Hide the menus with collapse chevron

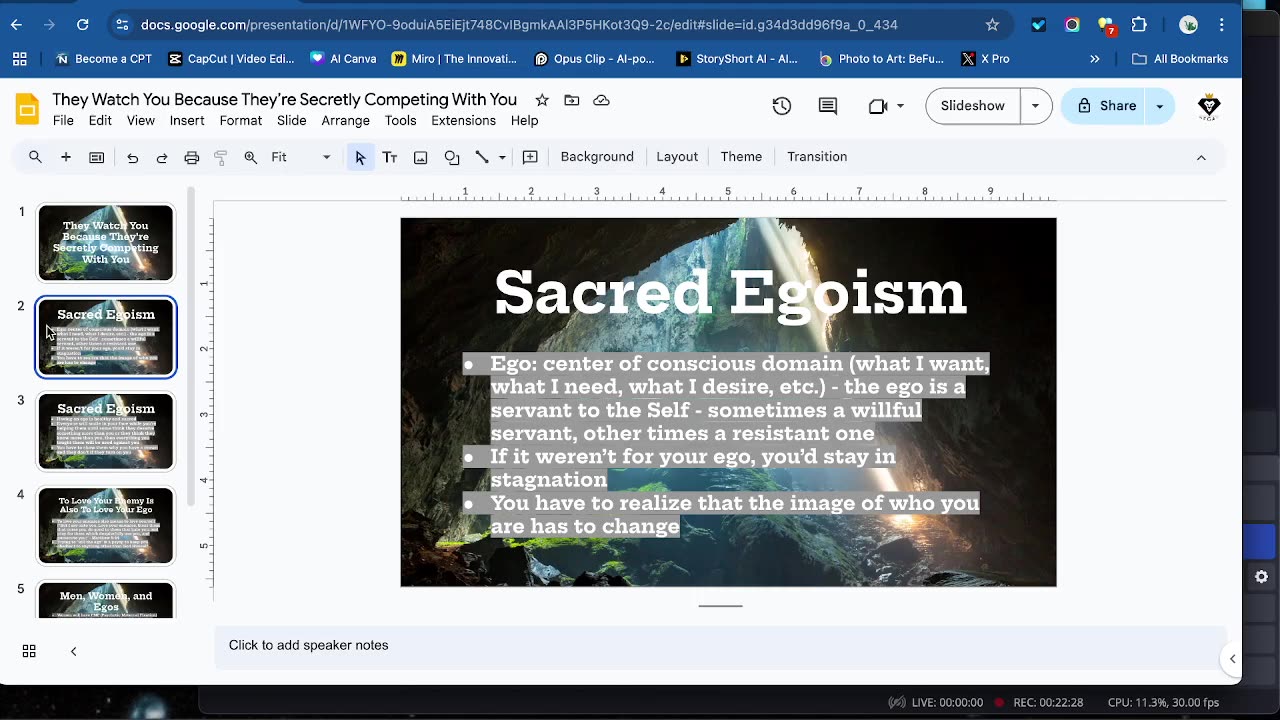(x=1201, y=157)
